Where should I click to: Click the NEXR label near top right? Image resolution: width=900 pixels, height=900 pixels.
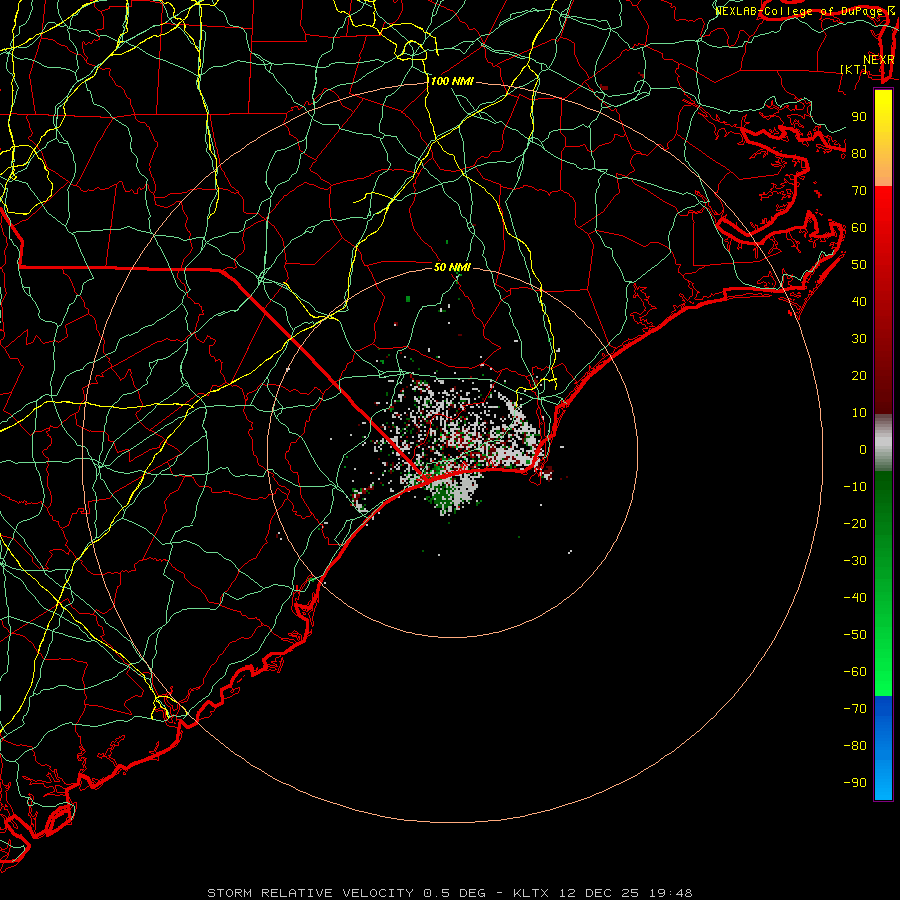click(879, 60)
